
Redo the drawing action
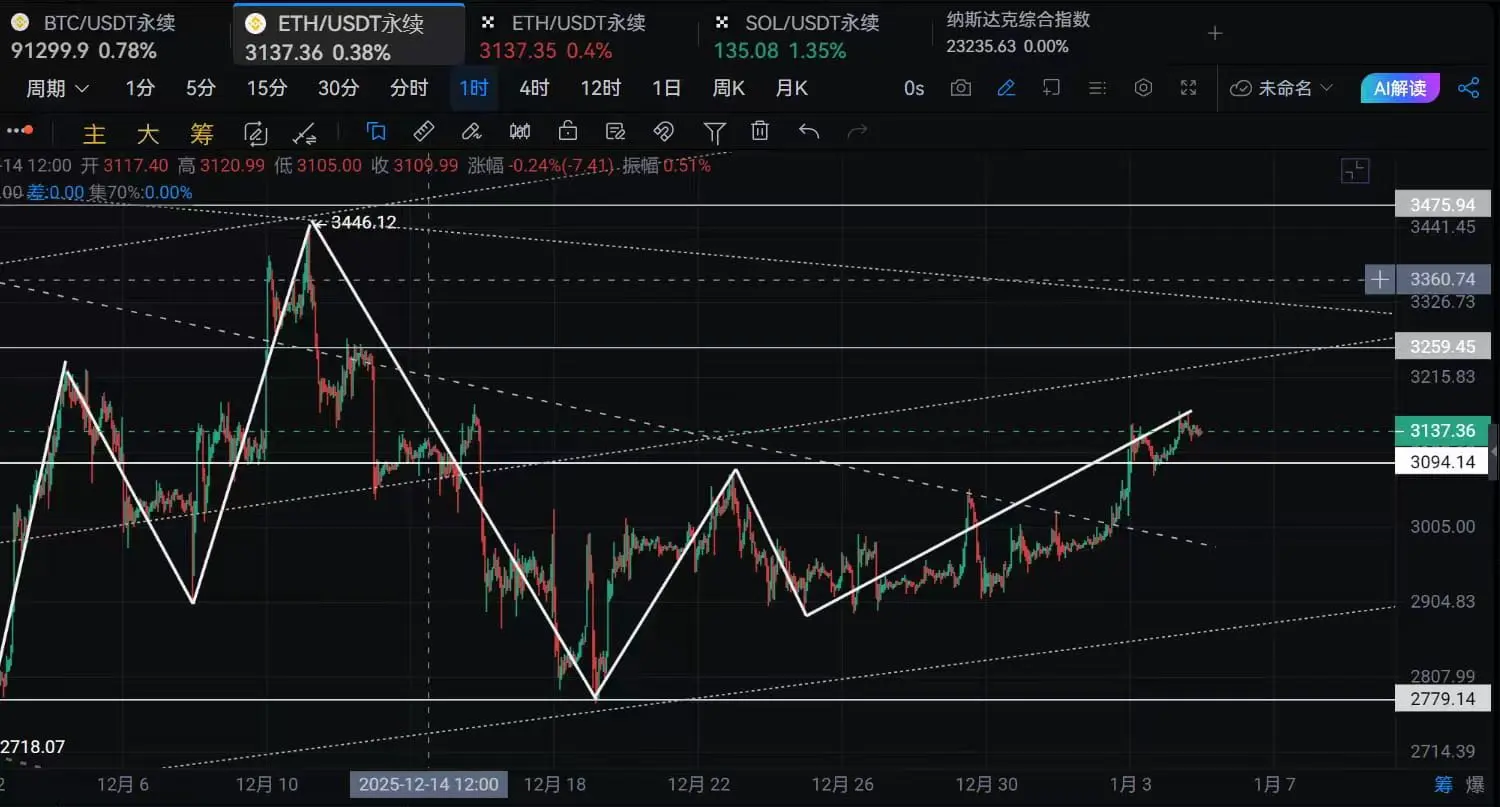click(x=857, y=131)
